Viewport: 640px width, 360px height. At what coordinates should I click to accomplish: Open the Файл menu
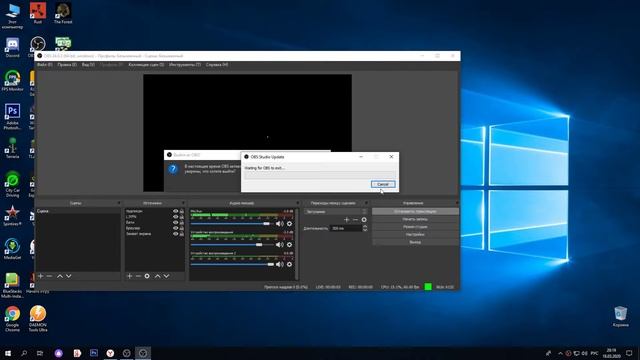[x=44, y=64]
